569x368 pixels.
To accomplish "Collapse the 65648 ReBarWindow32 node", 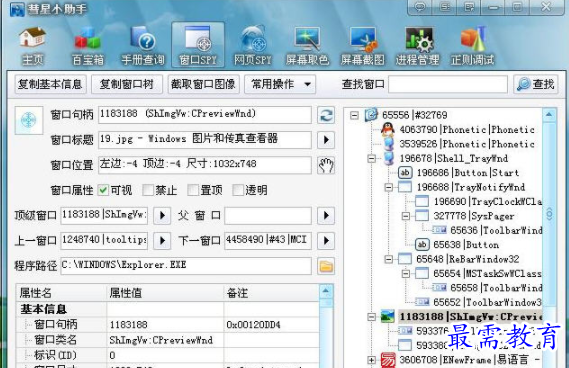I will pyautogui.click(x=388, y=259).
